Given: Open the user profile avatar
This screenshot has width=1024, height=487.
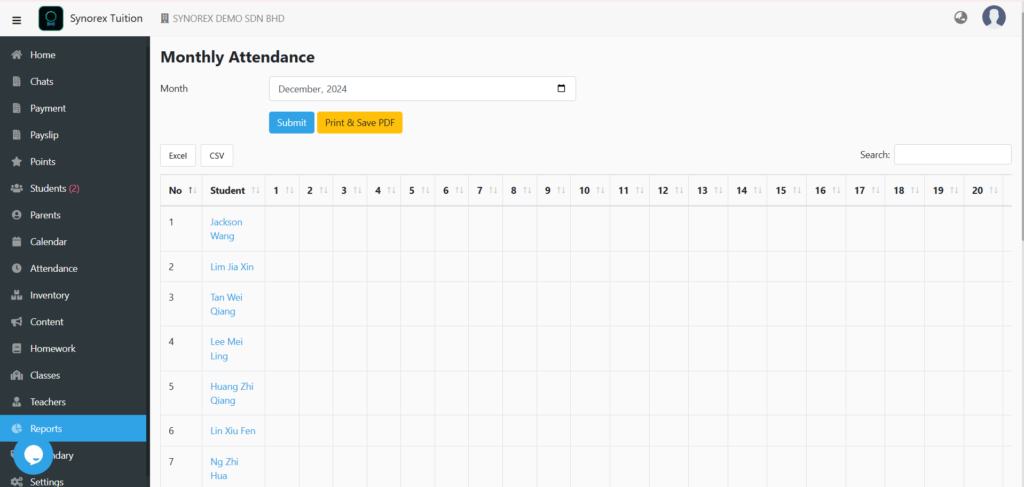Looking at the screenshot, I should pos(993,17).
